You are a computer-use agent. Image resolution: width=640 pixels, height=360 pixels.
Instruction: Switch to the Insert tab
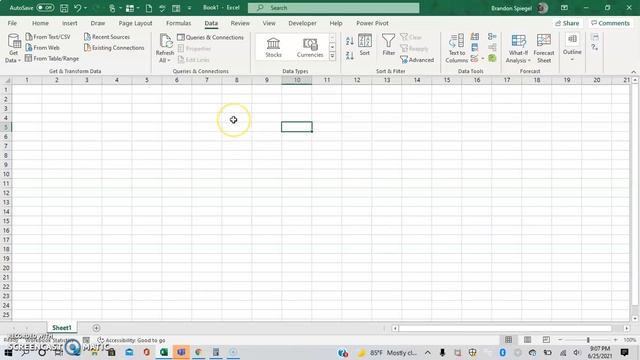pos(70,23)
